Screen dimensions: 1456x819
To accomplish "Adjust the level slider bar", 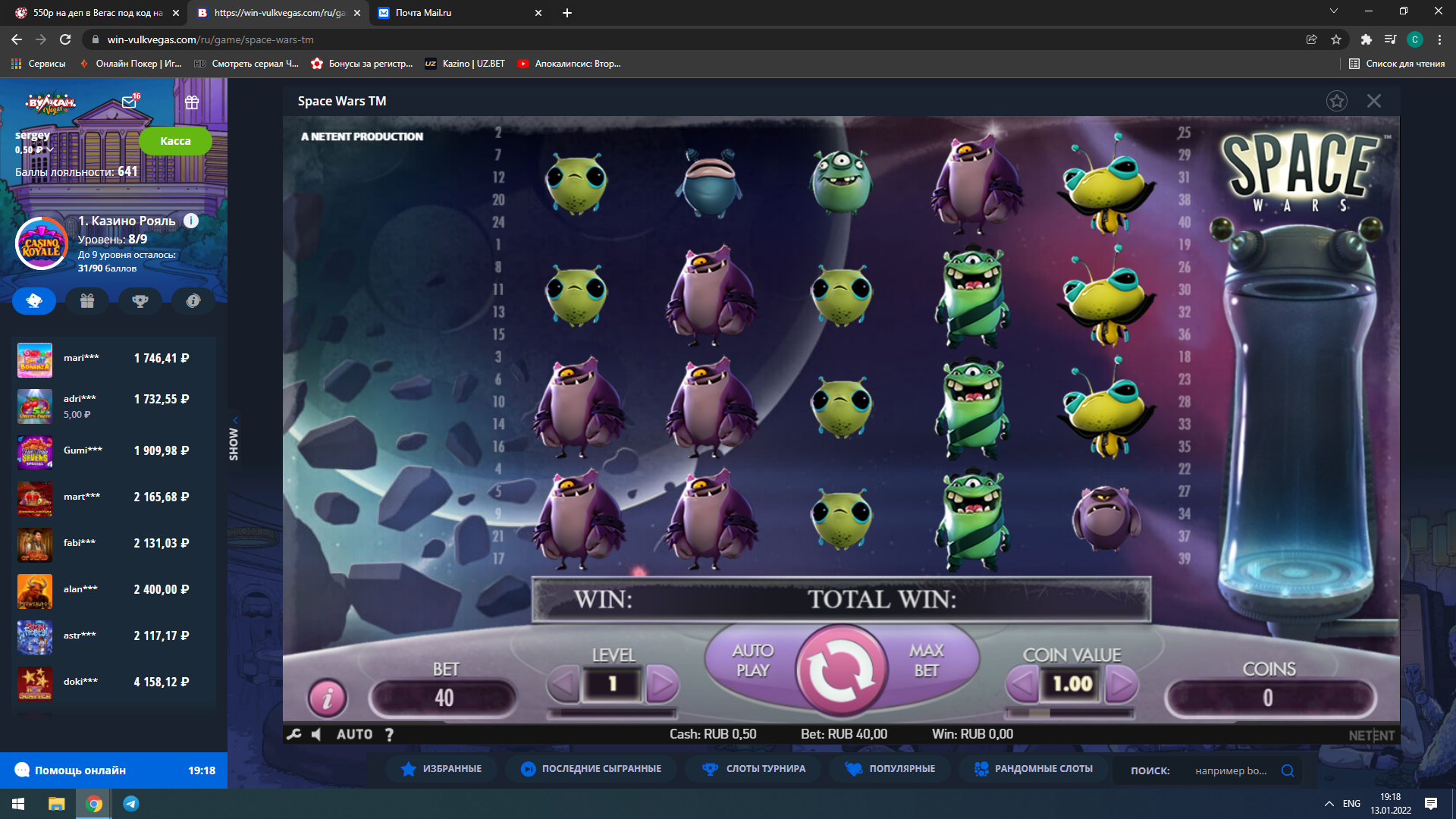I will [613, 713].
